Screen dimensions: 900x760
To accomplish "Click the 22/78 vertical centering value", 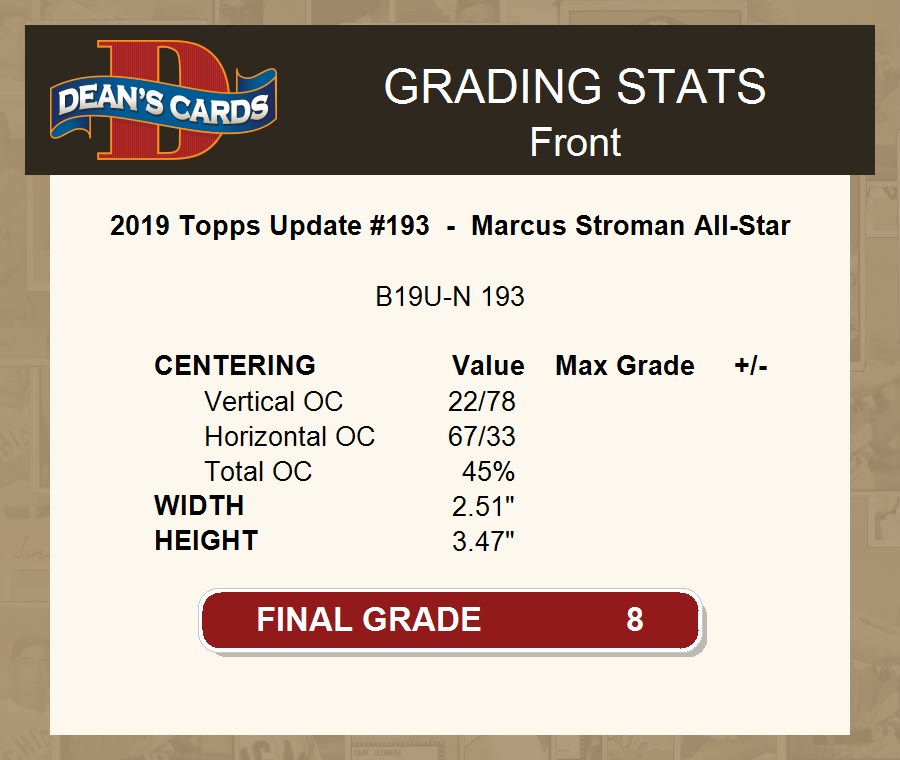I will coord(482,402).
